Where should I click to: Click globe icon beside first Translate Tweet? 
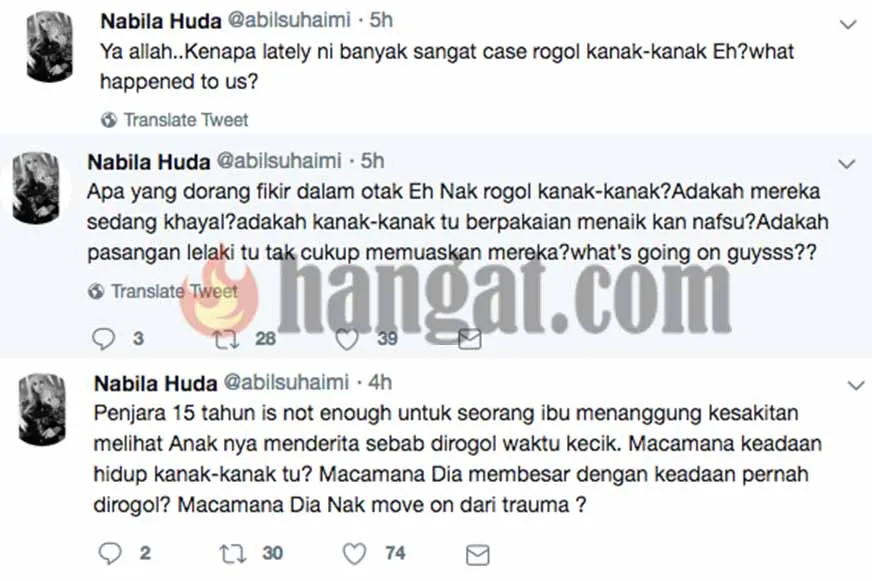tap(109, 120)
